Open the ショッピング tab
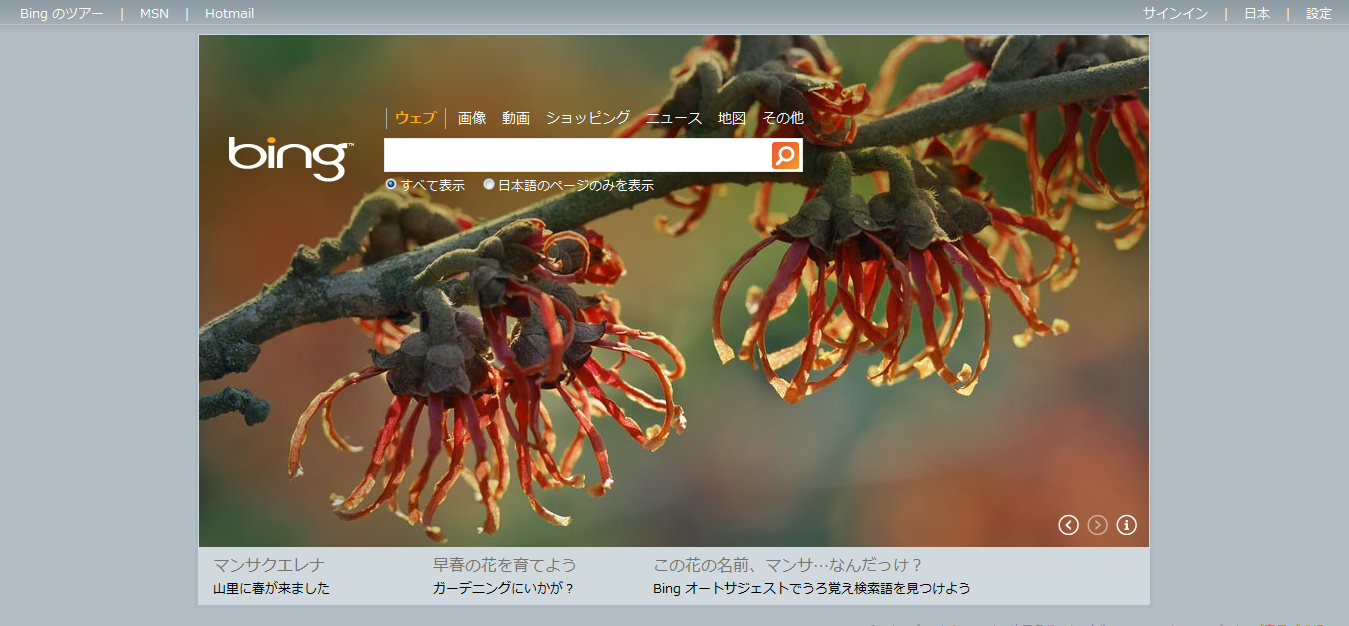This screenshot has height=626, width=1349. 587,118
